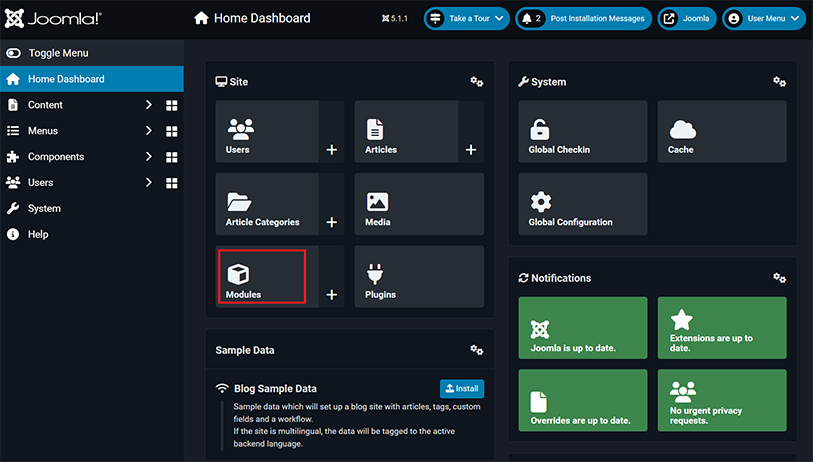Screen dimensions: 813x462
Task: Open Sample Data panel settings gears
Action: click(476, 351)
